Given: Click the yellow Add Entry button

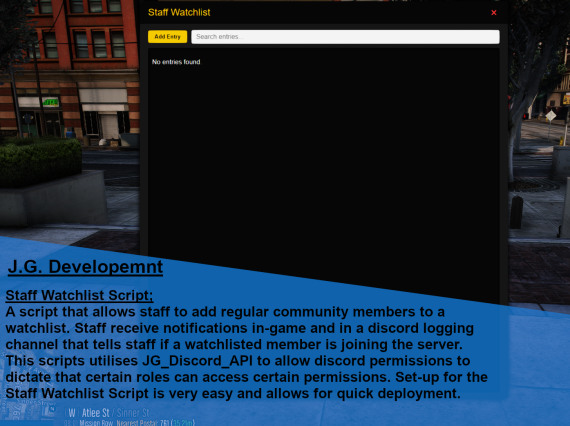Looking at the screenshot, I should pyautogui.click(x=167, y=37).
